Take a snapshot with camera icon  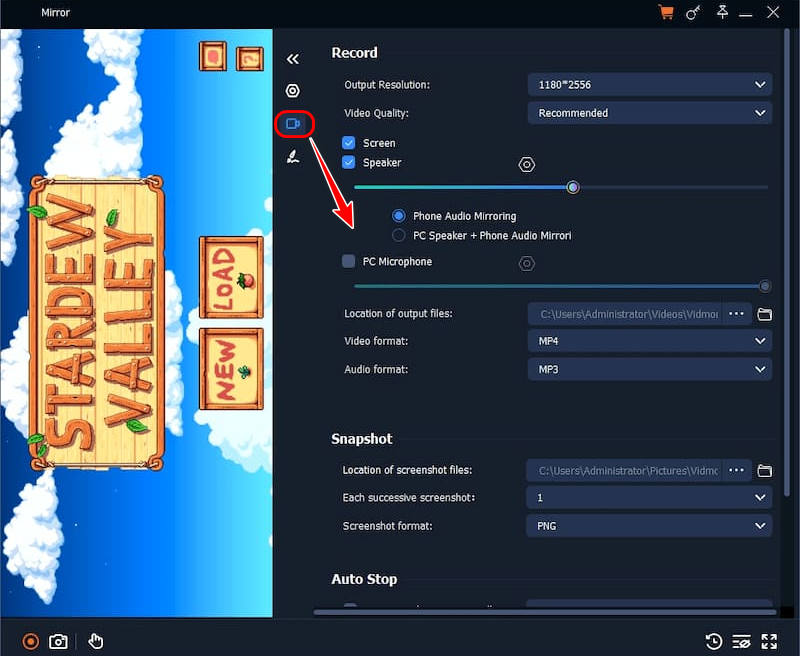[x=59, y=641]
